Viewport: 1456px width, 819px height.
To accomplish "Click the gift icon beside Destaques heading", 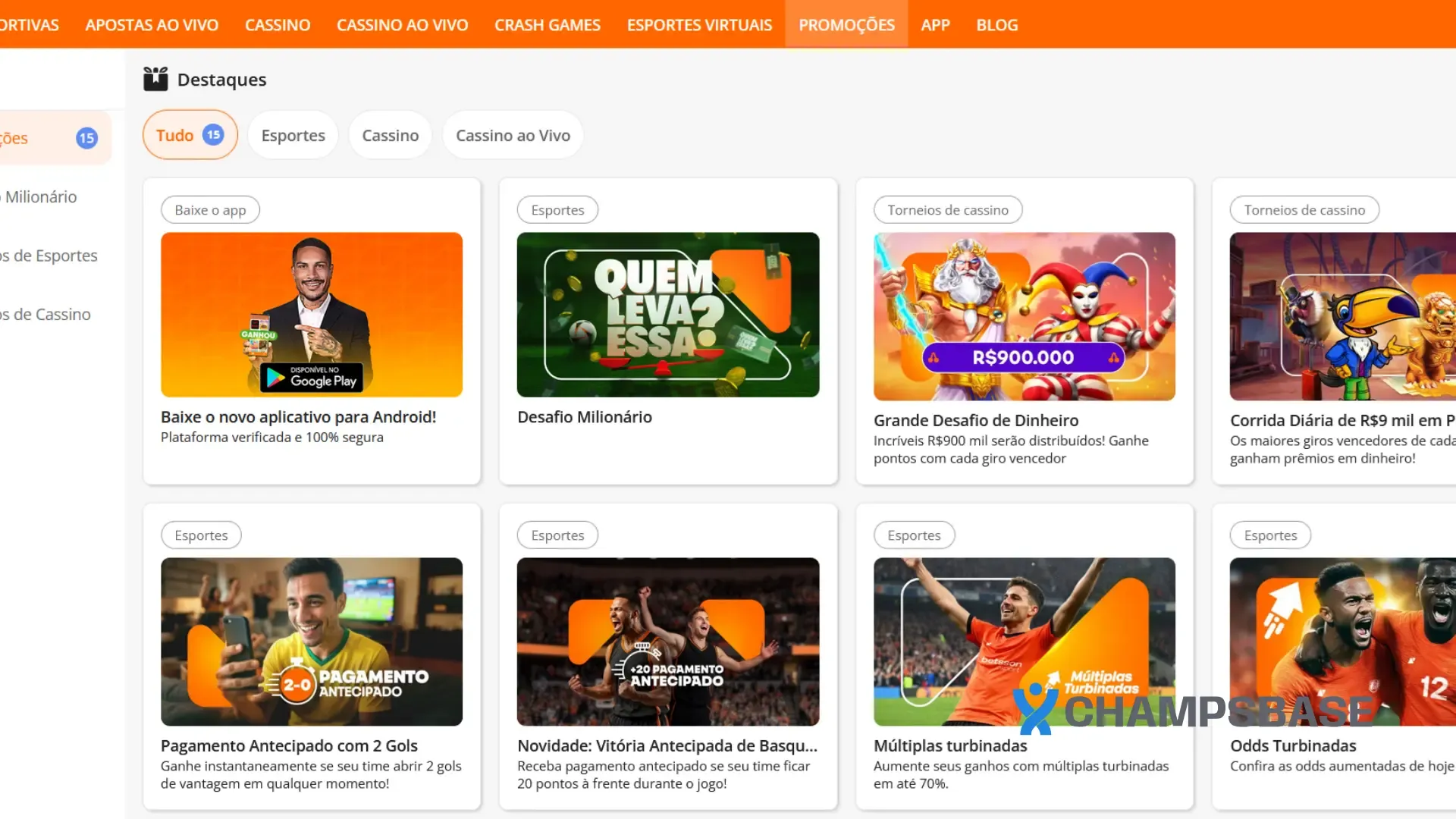I will [155, 78].
